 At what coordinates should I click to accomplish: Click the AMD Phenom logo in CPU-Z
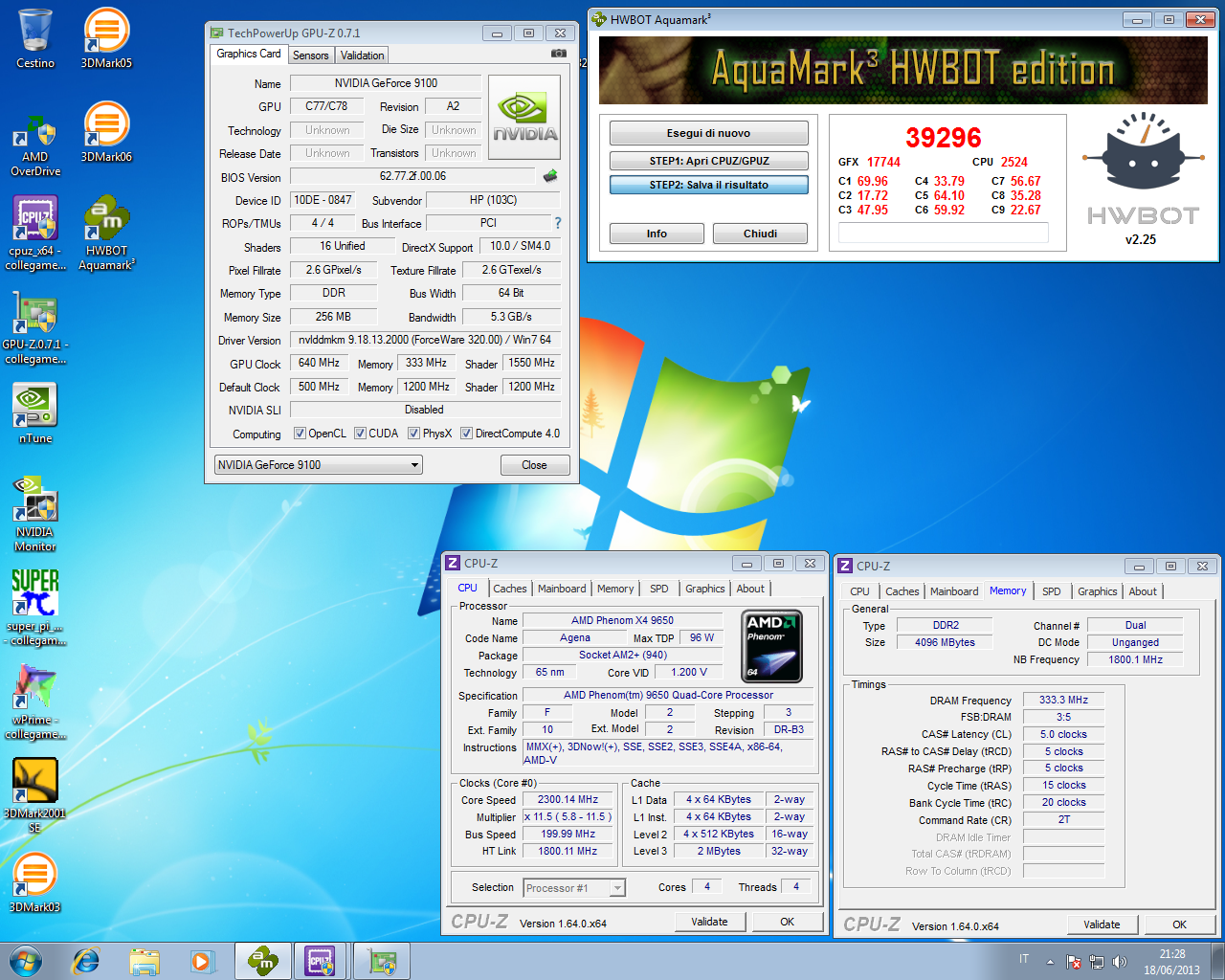772,647
